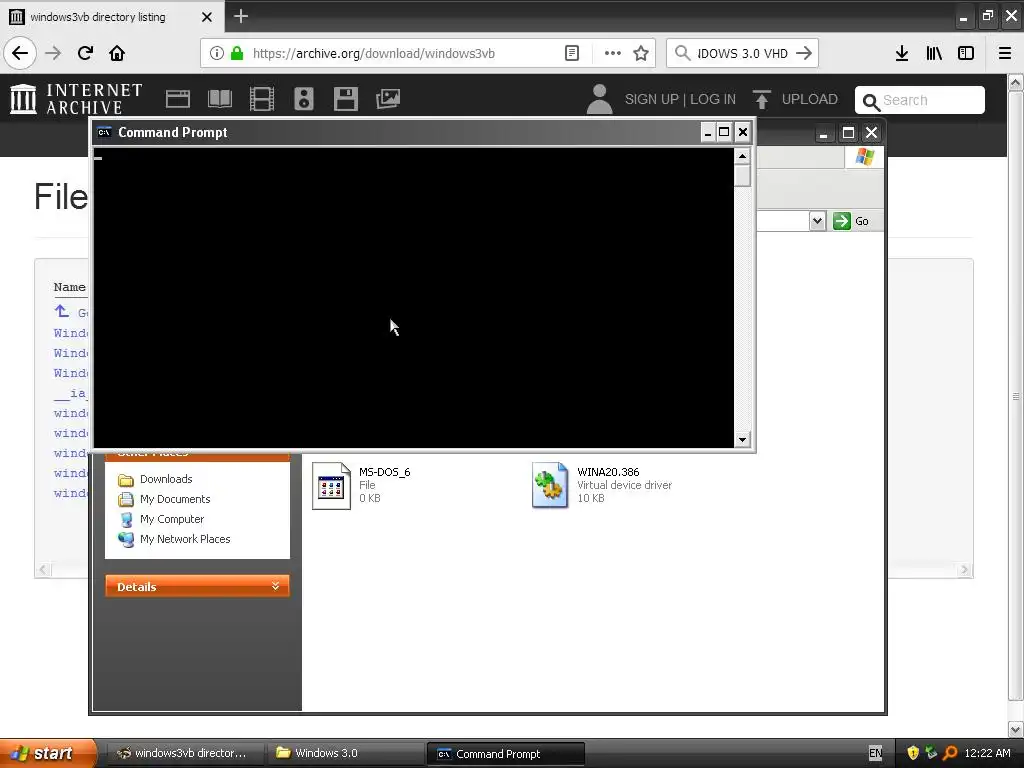
Task: Open page actions three-dot menu
Action: pos(613,53)
